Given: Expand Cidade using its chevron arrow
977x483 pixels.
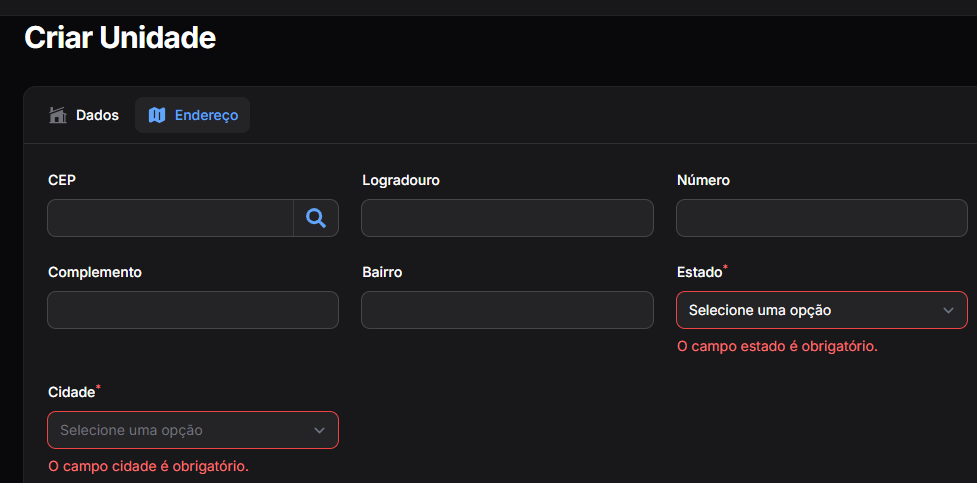Looking at the screenshot, I should point(319,430).
